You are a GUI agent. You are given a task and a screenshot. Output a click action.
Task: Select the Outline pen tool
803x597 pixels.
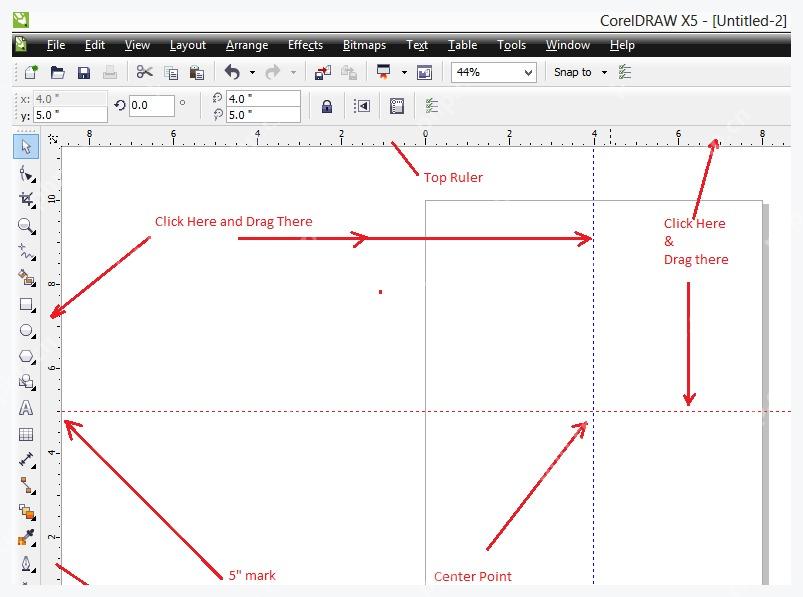[x=26, y=564]
